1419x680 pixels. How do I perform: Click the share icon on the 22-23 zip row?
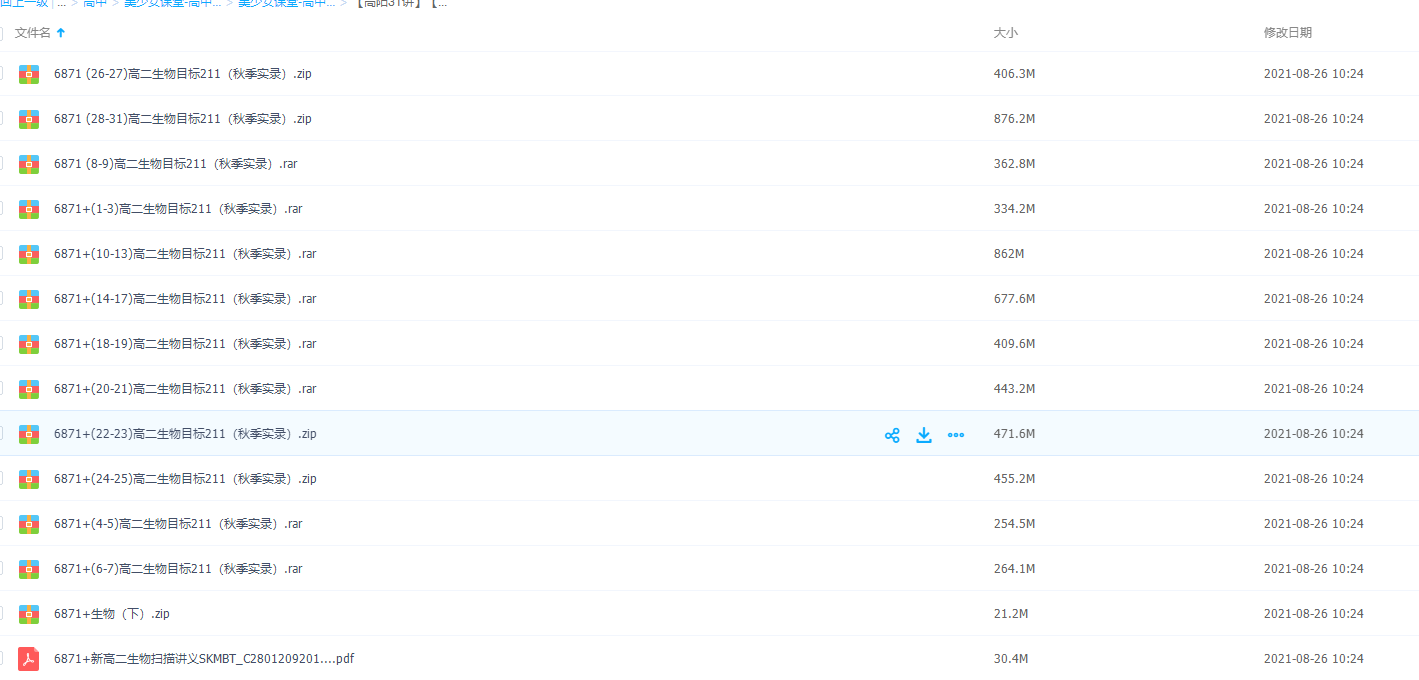click(x=892, y=435)
